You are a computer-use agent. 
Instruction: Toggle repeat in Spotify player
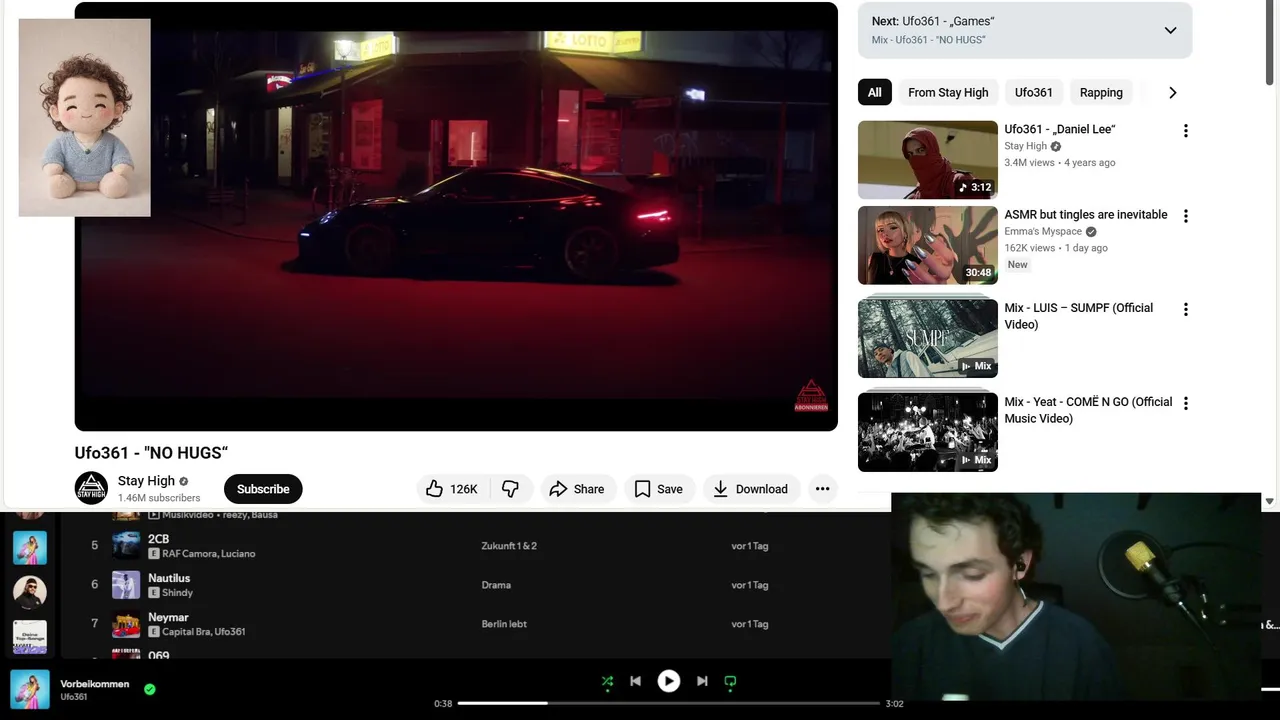point(730,682)
